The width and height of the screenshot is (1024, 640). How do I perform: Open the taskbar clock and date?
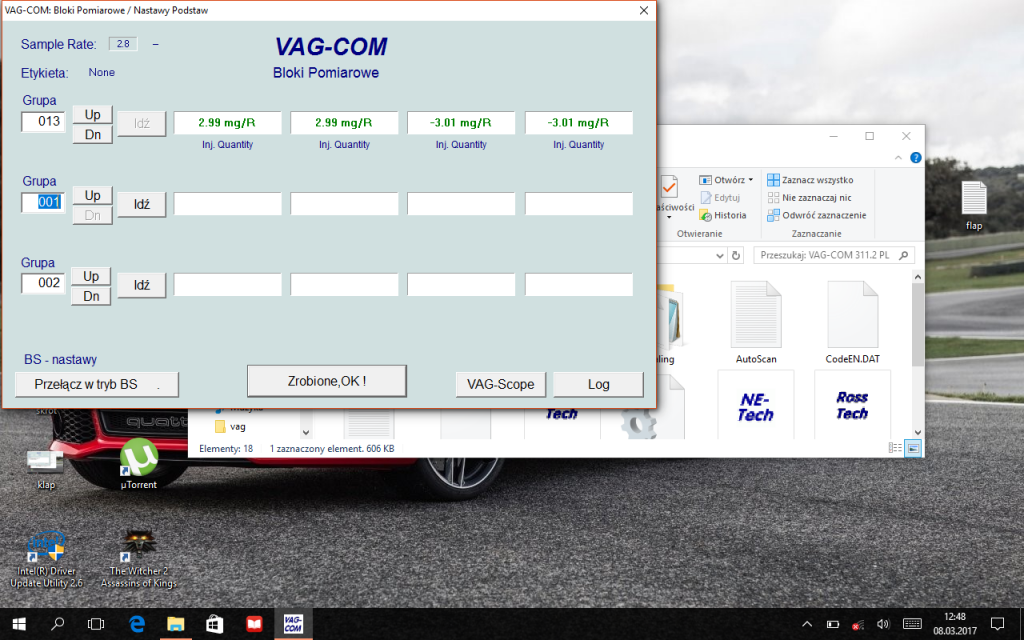(x=954, y=624)
